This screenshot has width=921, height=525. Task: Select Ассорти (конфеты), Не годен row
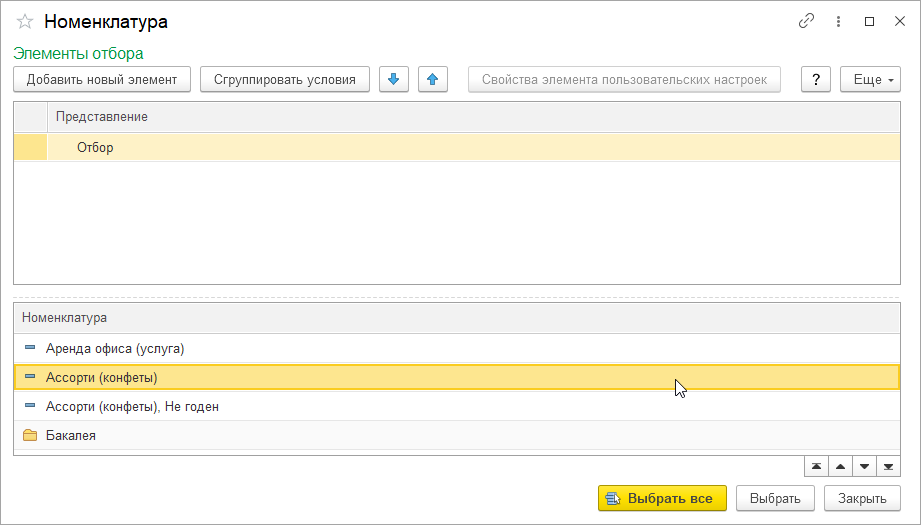click(132, 406)
